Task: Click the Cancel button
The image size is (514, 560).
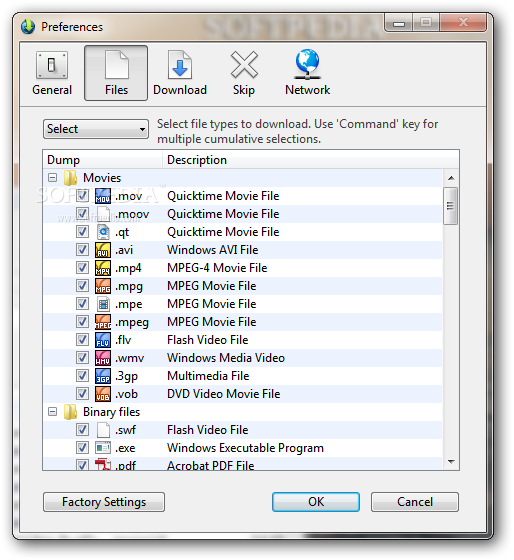Action: [415, 502]
